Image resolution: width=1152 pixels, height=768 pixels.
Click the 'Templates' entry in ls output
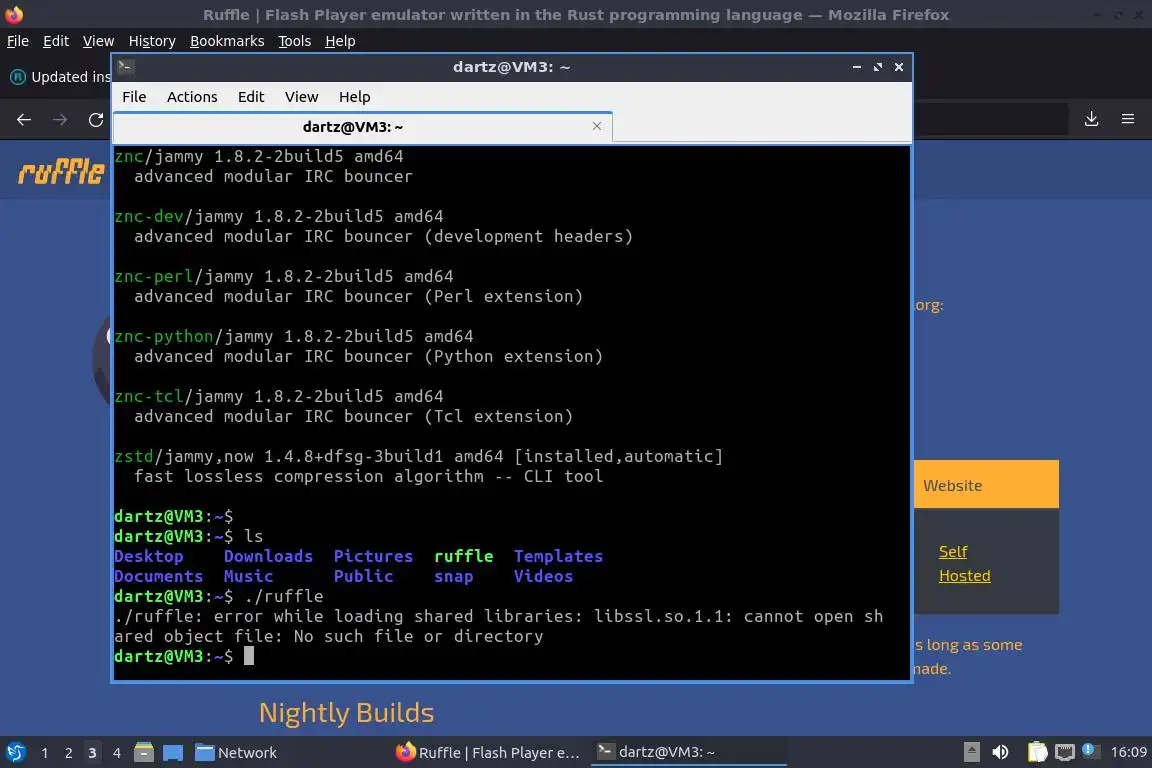[558, 556]
